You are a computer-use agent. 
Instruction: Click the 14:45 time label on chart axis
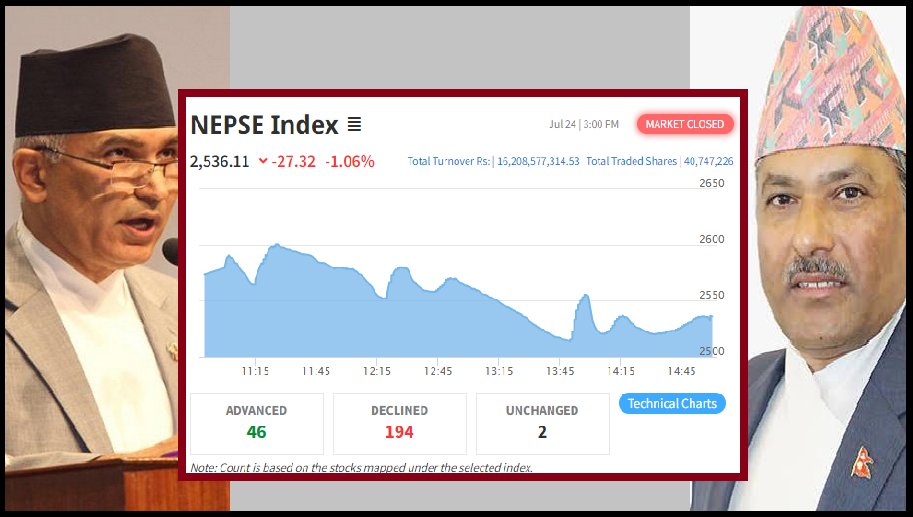[680, 371]
